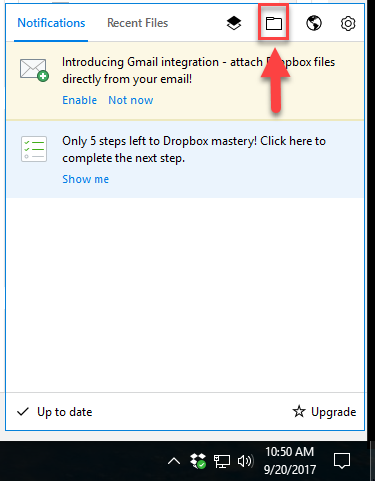Open the settings gear icon

(348, 23)
